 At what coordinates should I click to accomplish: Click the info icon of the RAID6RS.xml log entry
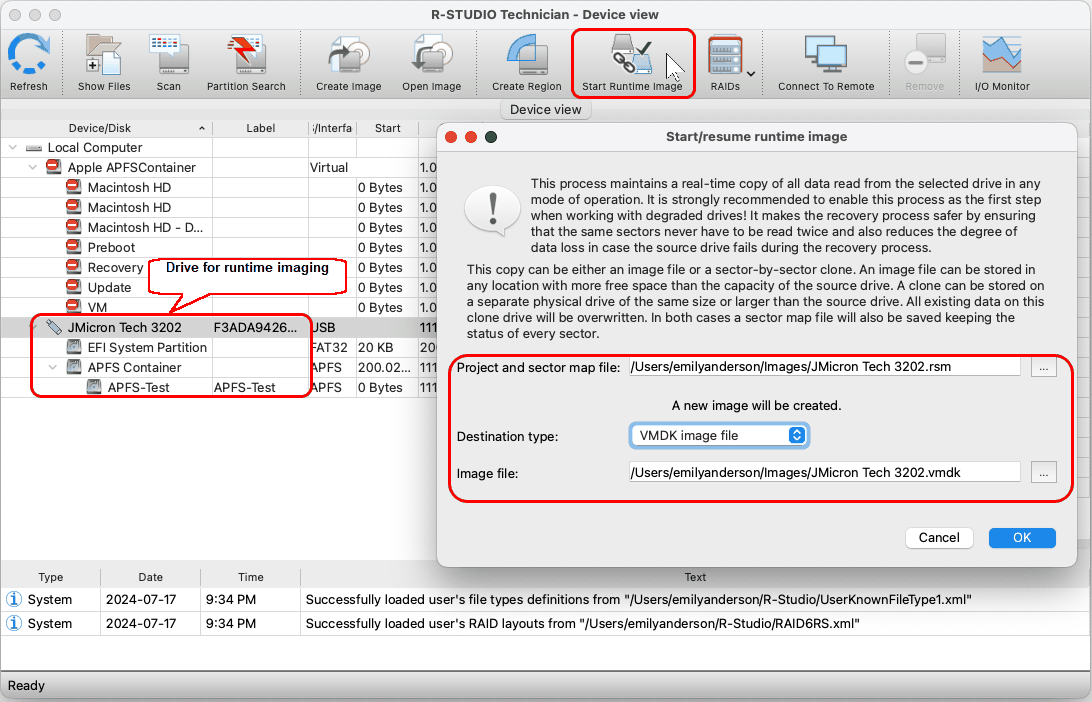(14, 623)
